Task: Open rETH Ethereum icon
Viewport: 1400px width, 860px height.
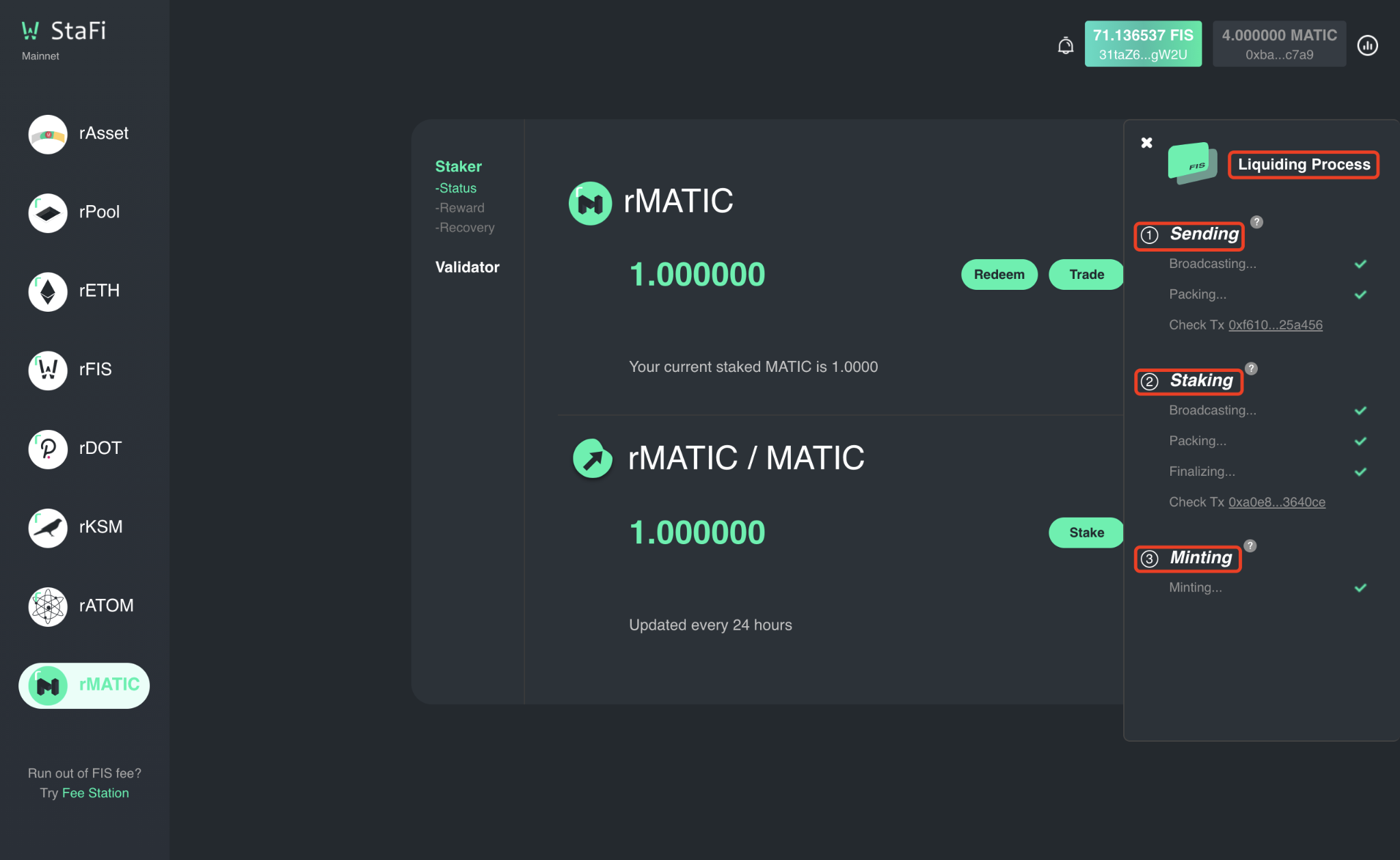Action: 48,291
